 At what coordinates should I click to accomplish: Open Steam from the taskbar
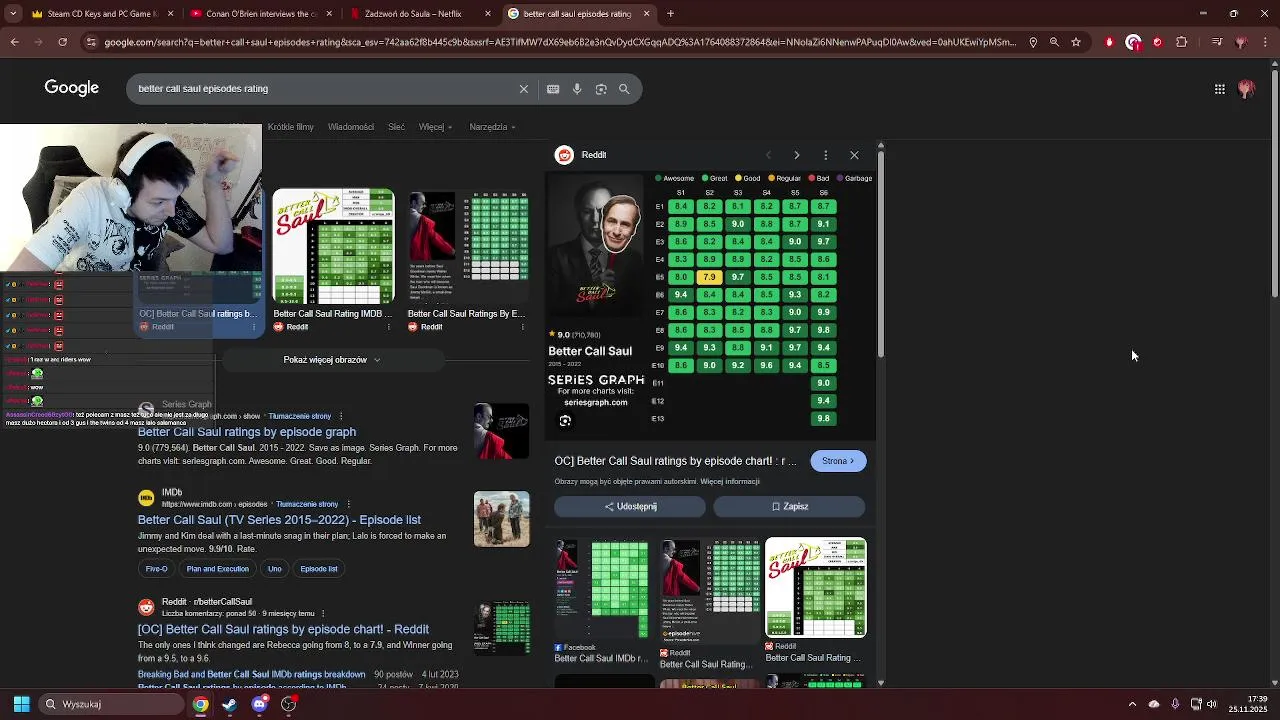pos(230,704)
